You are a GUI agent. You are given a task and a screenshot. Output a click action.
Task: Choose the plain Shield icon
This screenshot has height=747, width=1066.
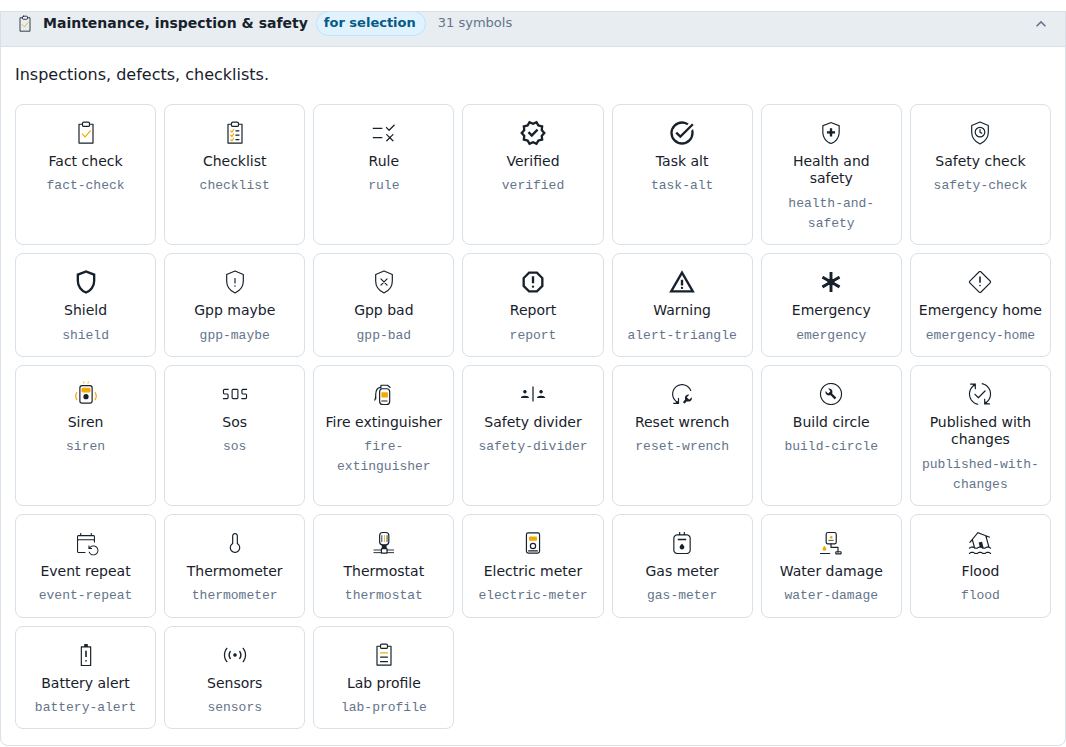pyautogui.click(x=86, y=281)
